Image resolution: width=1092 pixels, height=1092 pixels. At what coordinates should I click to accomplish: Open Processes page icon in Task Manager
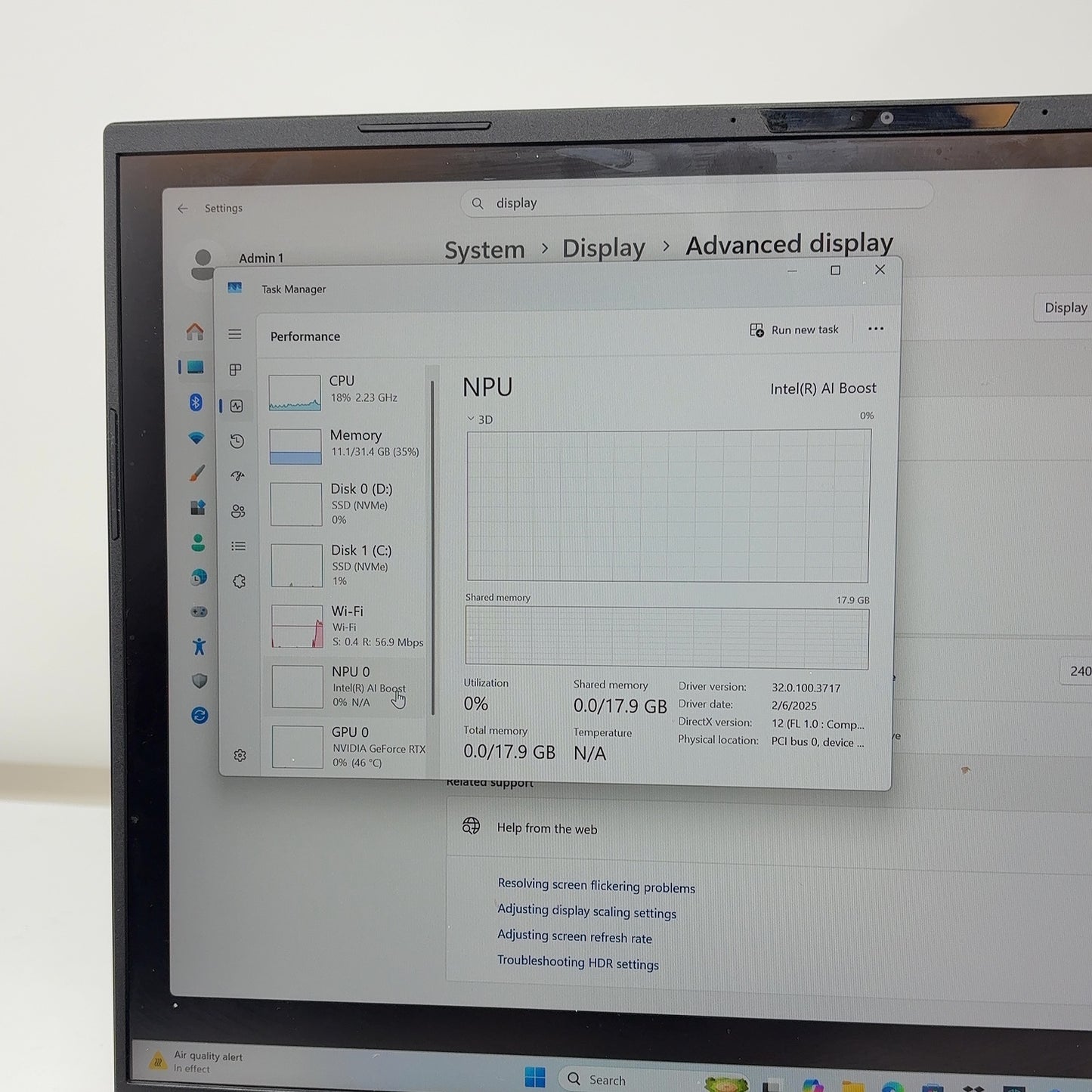pyautogui.click(x=236, y=370)
